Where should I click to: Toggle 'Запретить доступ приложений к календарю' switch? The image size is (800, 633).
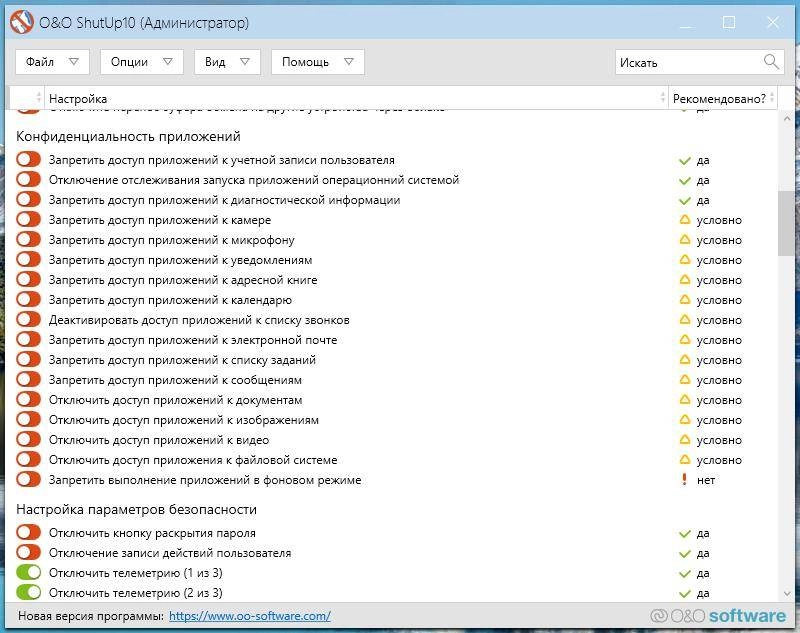tap(28, 299)
